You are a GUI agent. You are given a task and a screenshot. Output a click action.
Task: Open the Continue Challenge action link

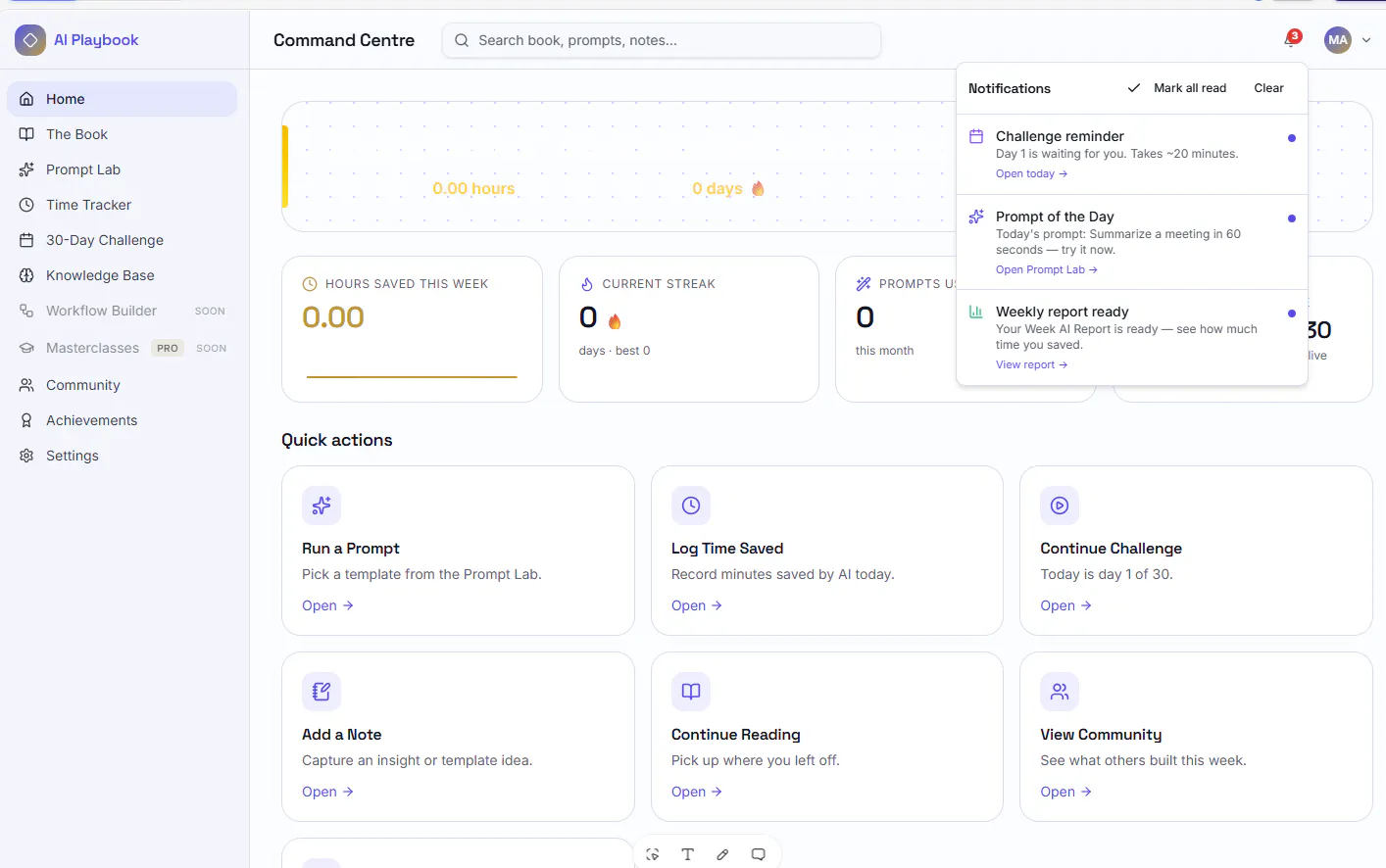(x=1065, y=605)
